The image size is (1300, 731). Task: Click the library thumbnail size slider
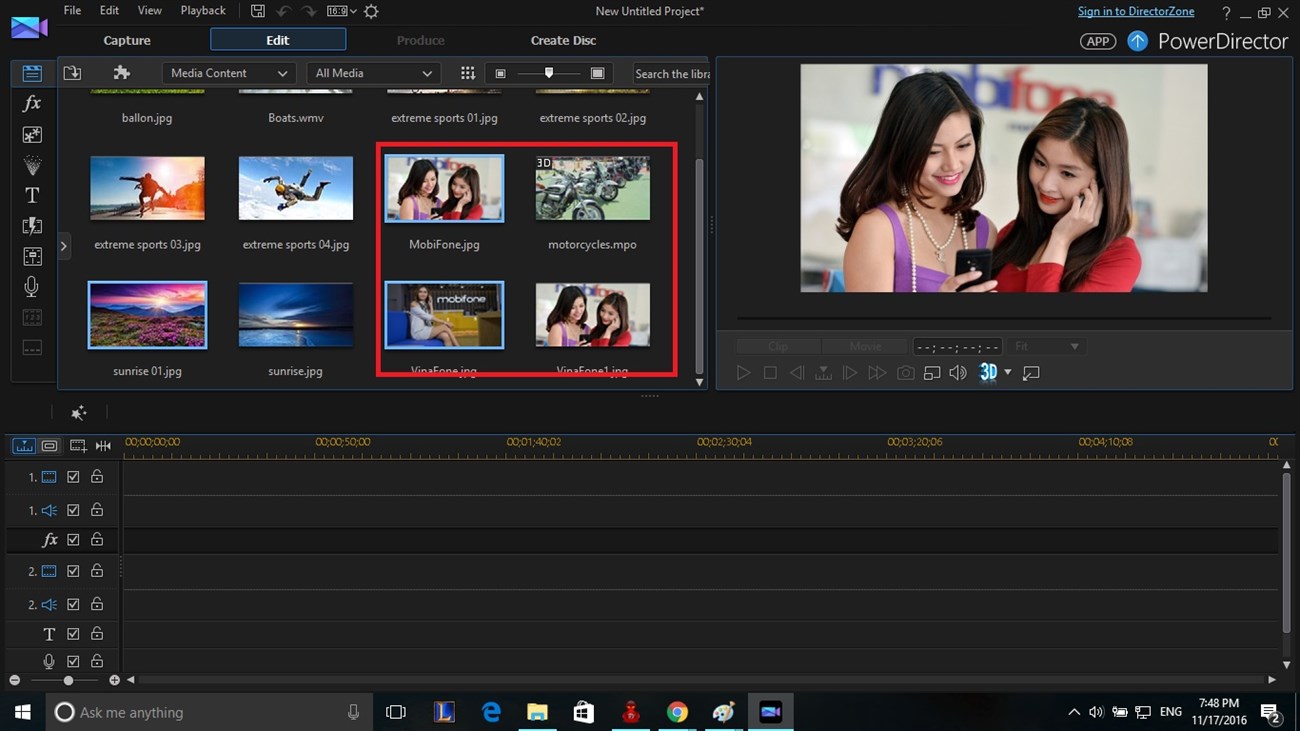(549, 73)
